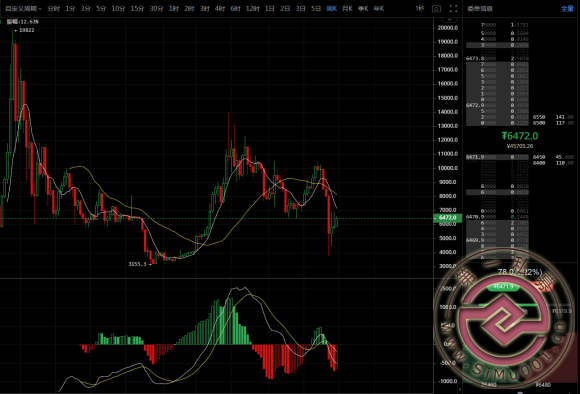Switch to the 年K yearly period

[379, 9]
